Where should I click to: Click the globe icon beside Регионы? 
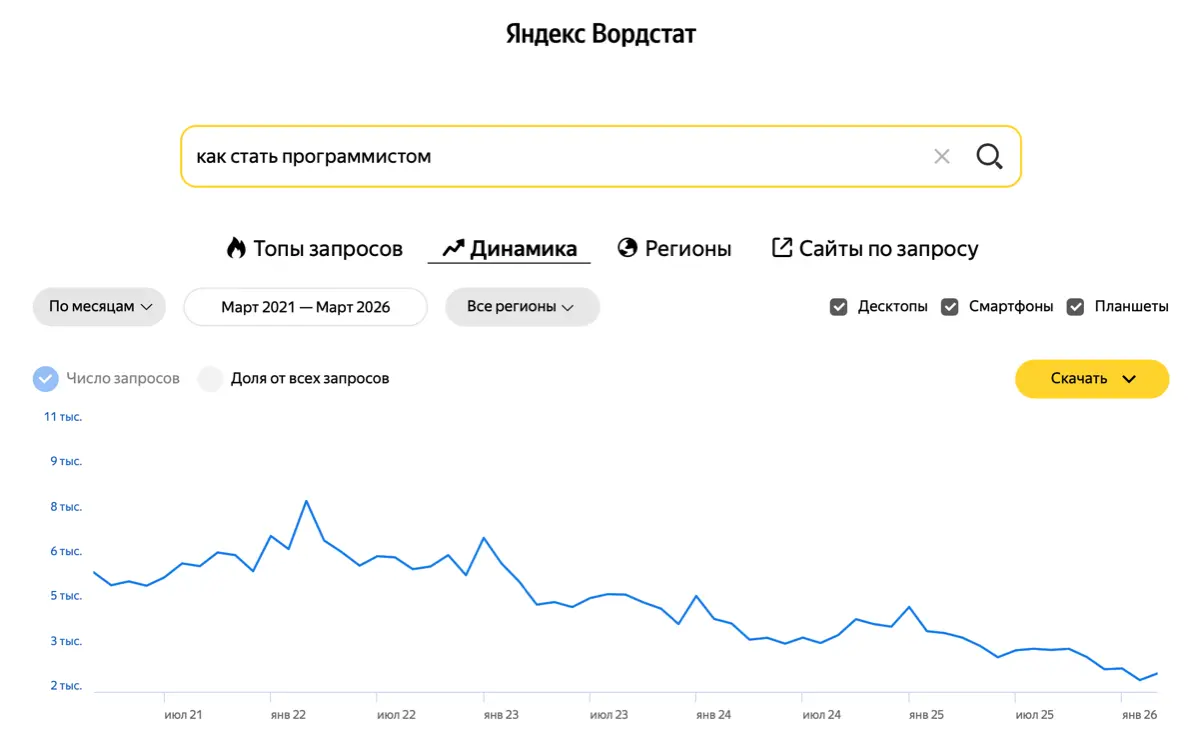click(627, 248)
